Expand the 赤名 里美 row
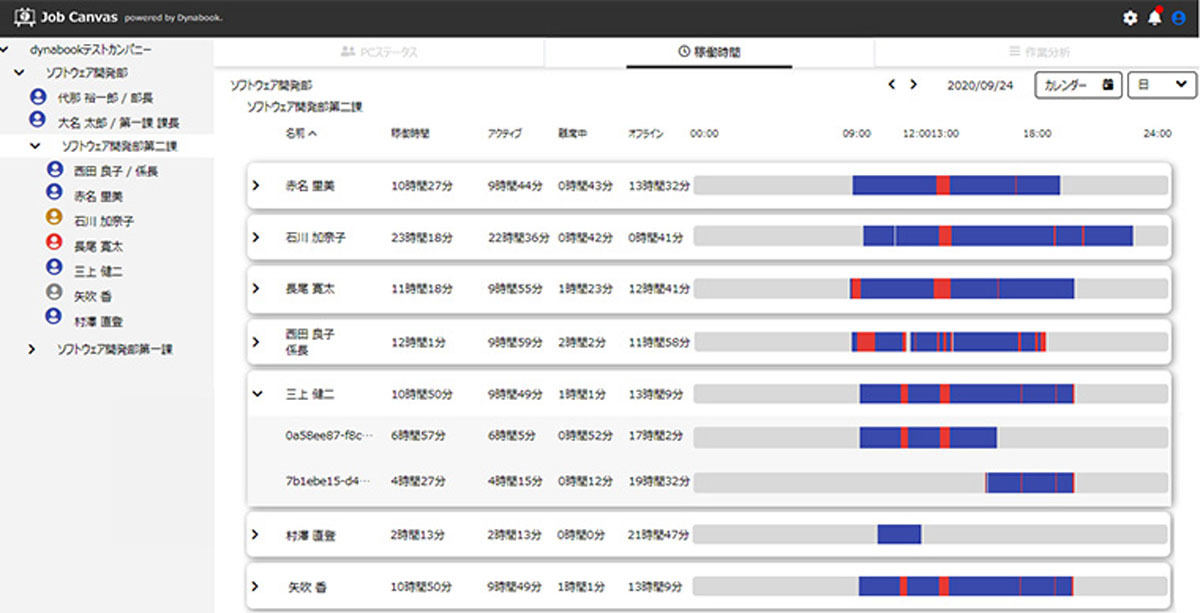 (x=256, y=186)
